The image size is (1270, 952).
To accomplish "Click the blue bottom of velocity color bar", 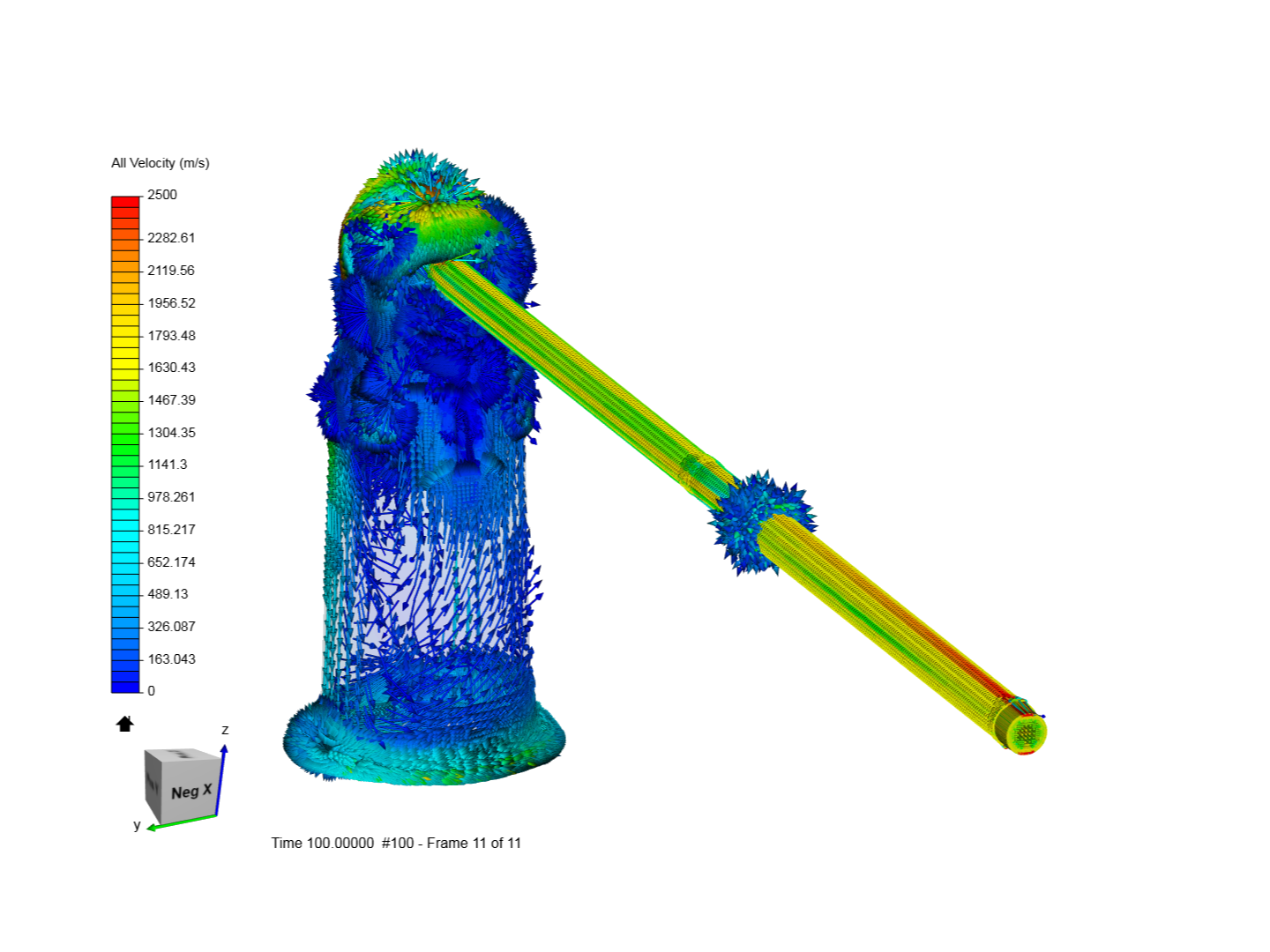I will tap(125, 686).
